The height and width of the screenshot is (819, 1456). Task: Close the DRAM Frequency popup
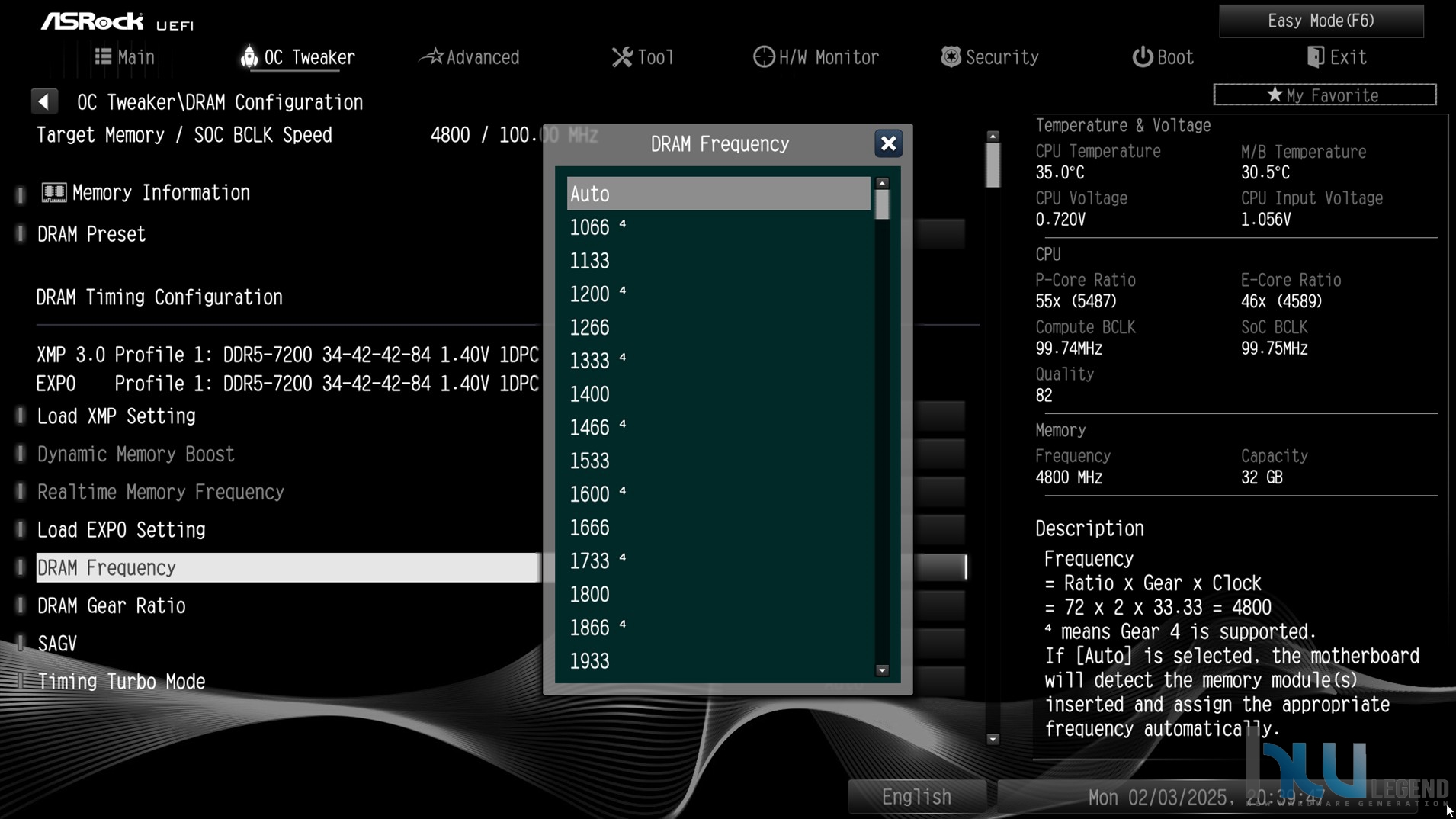point(888,143)
